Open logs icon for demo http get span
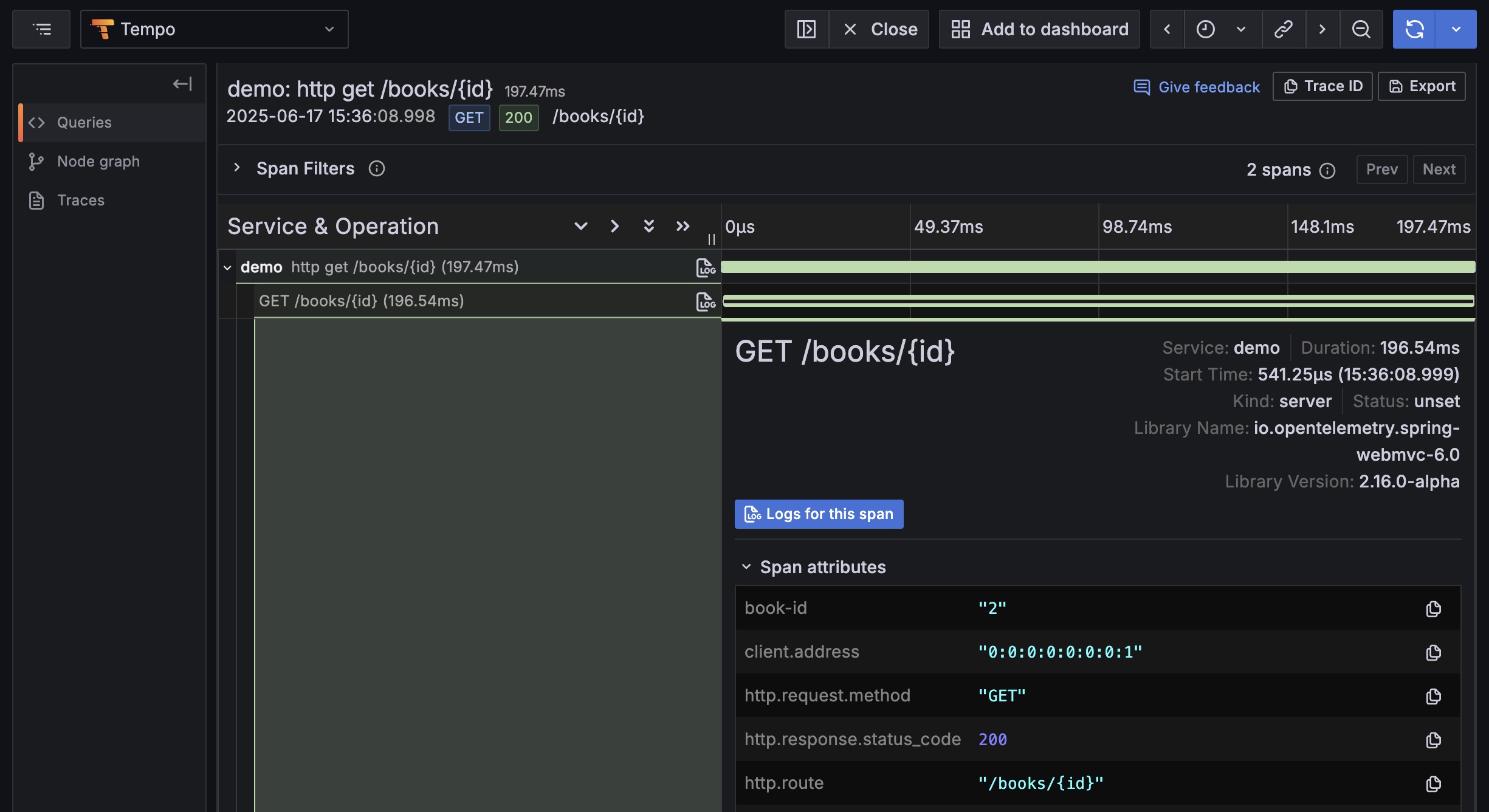Image resolution: width=1489 pixels, height=812 pixels. click(705, 267)
